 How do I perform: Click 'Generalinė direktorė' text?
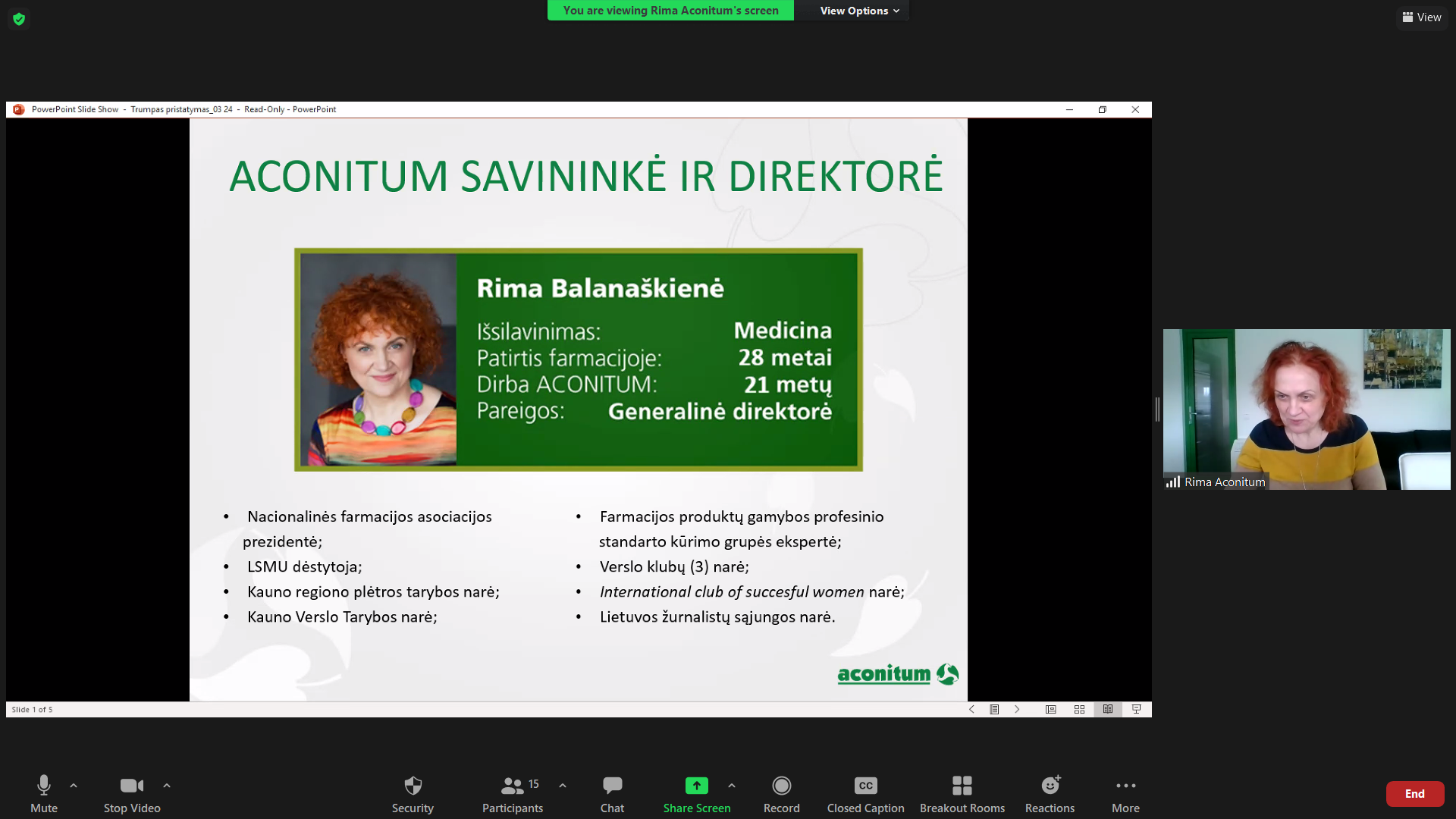pos(720,411)
